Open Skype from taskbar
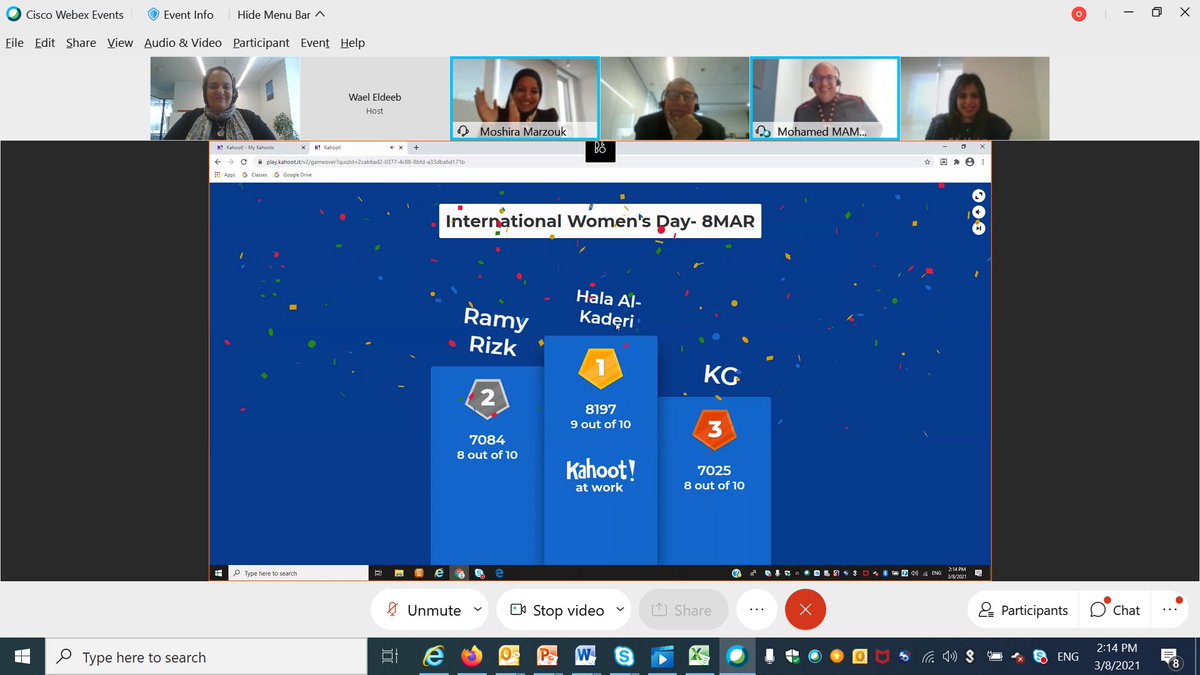 pos(624,657)
